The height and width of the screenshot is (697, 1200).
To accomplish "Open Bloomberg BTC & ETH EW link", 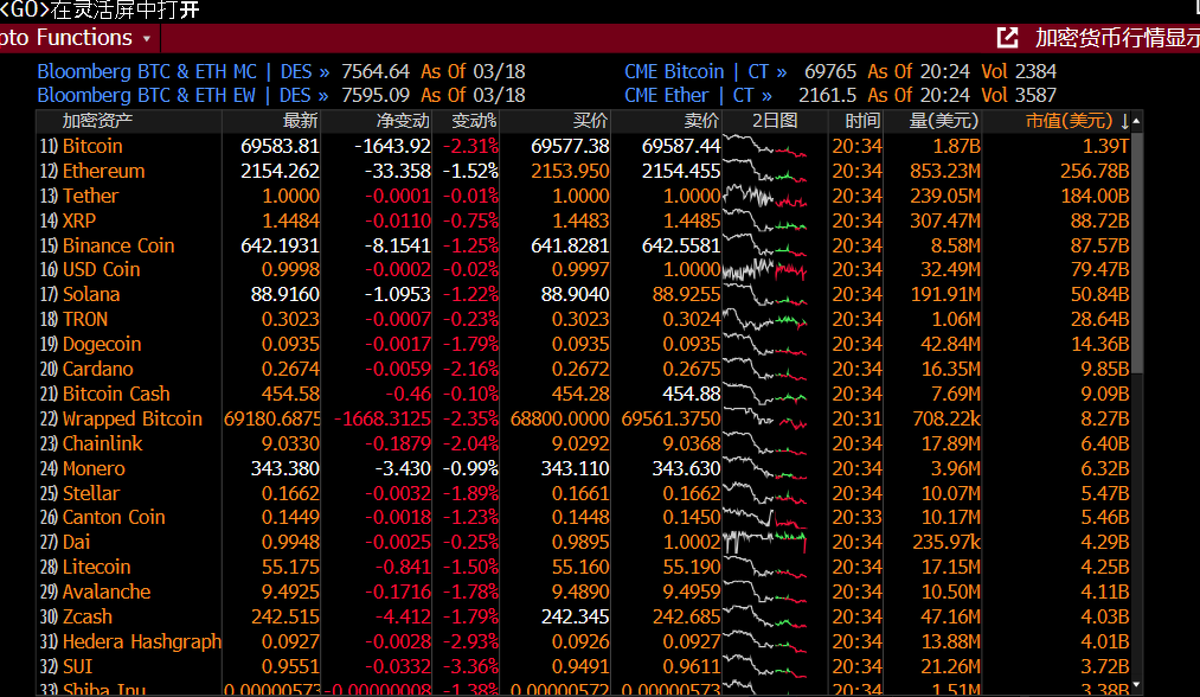I will pos(146,96).
